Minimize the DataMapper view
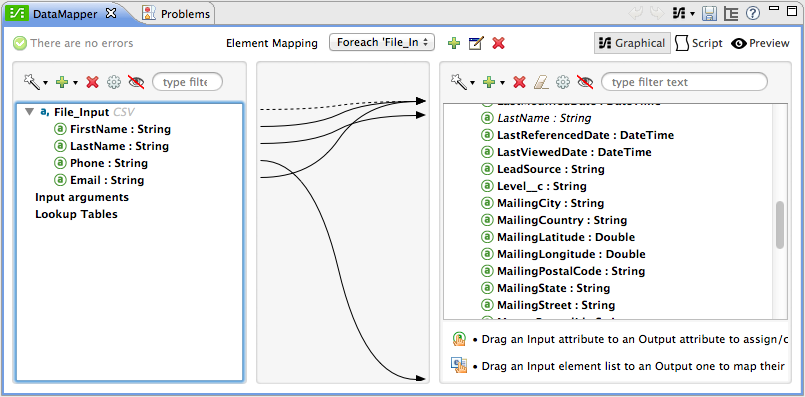Image resolution: width=805 pixels, height=397 pixels. [x=775, y=9]
